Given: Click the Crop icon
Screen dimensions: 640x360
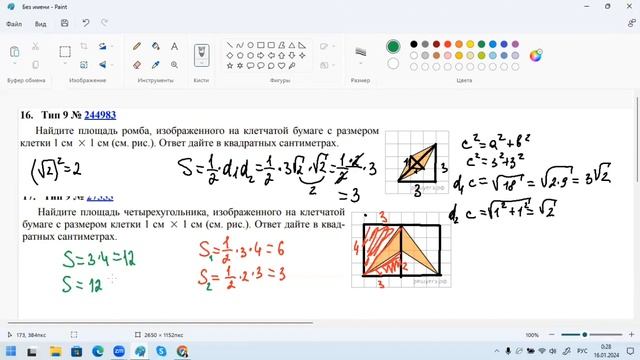Looking at the screenshot, I should coord(84,46).
